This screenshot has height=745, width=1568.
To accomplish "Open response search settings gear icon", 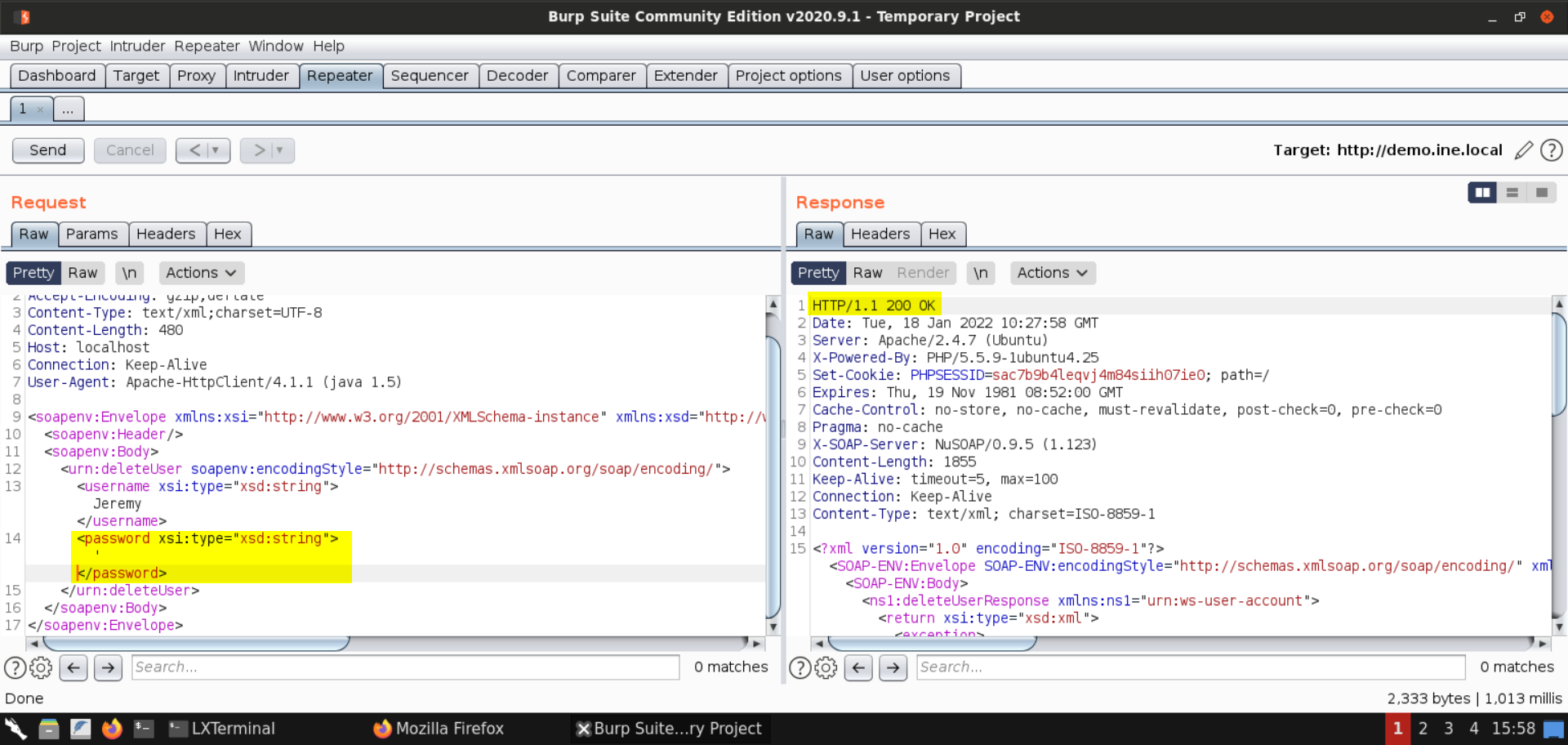I will pyautogui.click(x=826, y=667).
